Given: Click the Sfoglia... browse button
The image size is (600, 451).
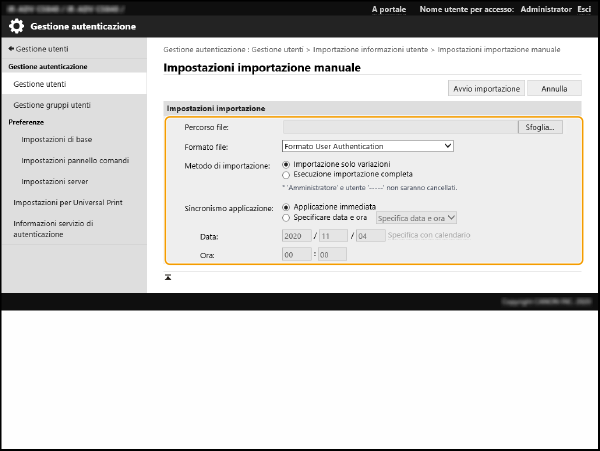Looking at the screenshot, I should [x=541, y=127].
